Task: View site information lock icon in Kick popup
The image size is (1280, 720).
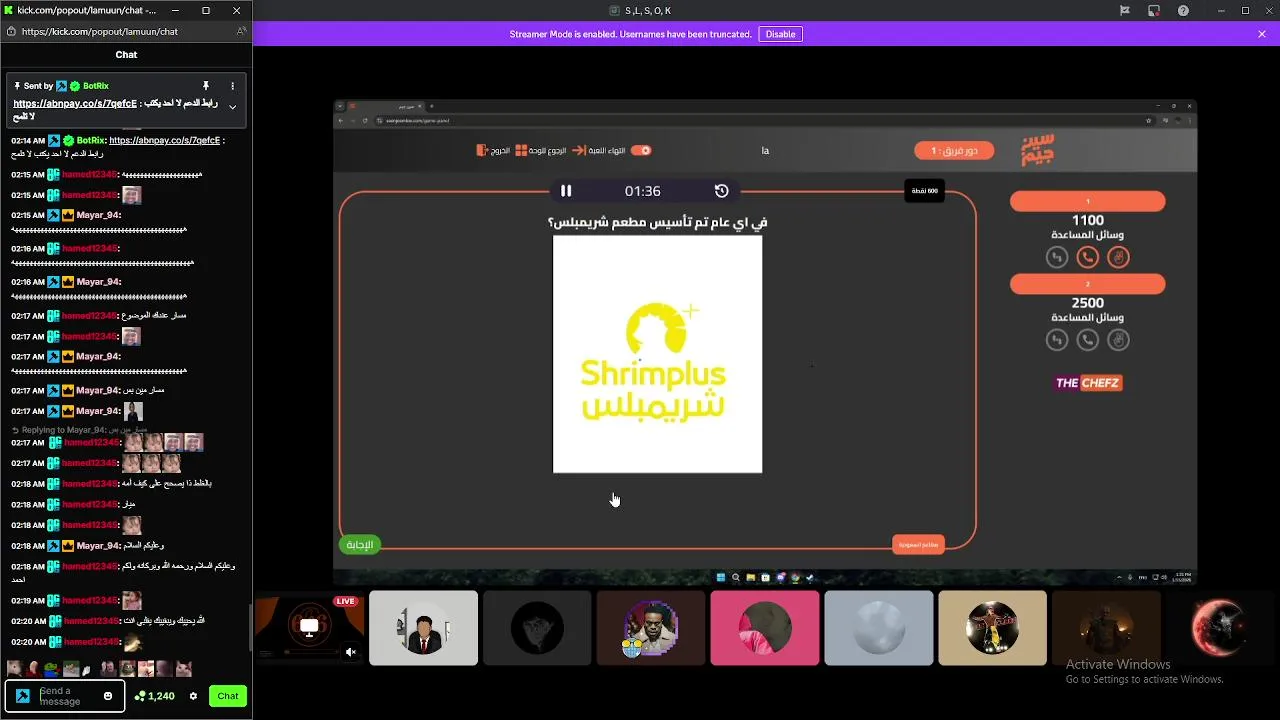Action: click(11, 31)
